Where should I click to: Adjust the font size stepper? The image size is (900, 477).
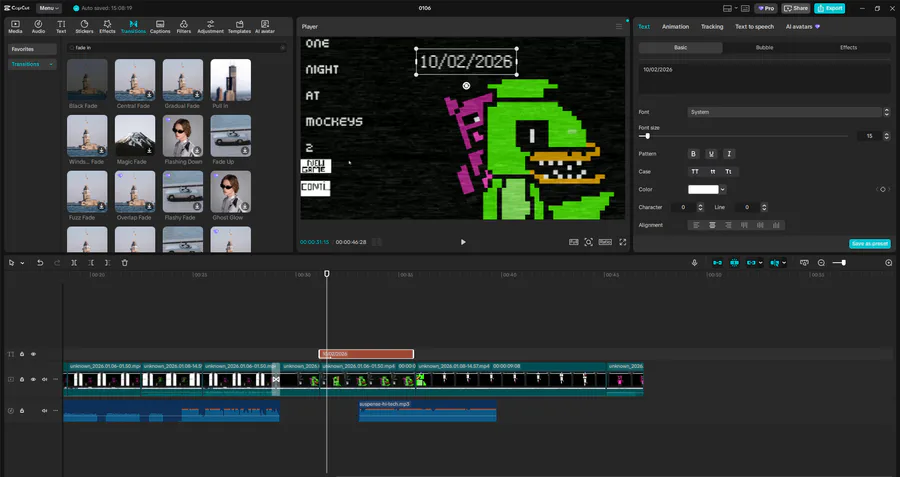tap(887, 136)
